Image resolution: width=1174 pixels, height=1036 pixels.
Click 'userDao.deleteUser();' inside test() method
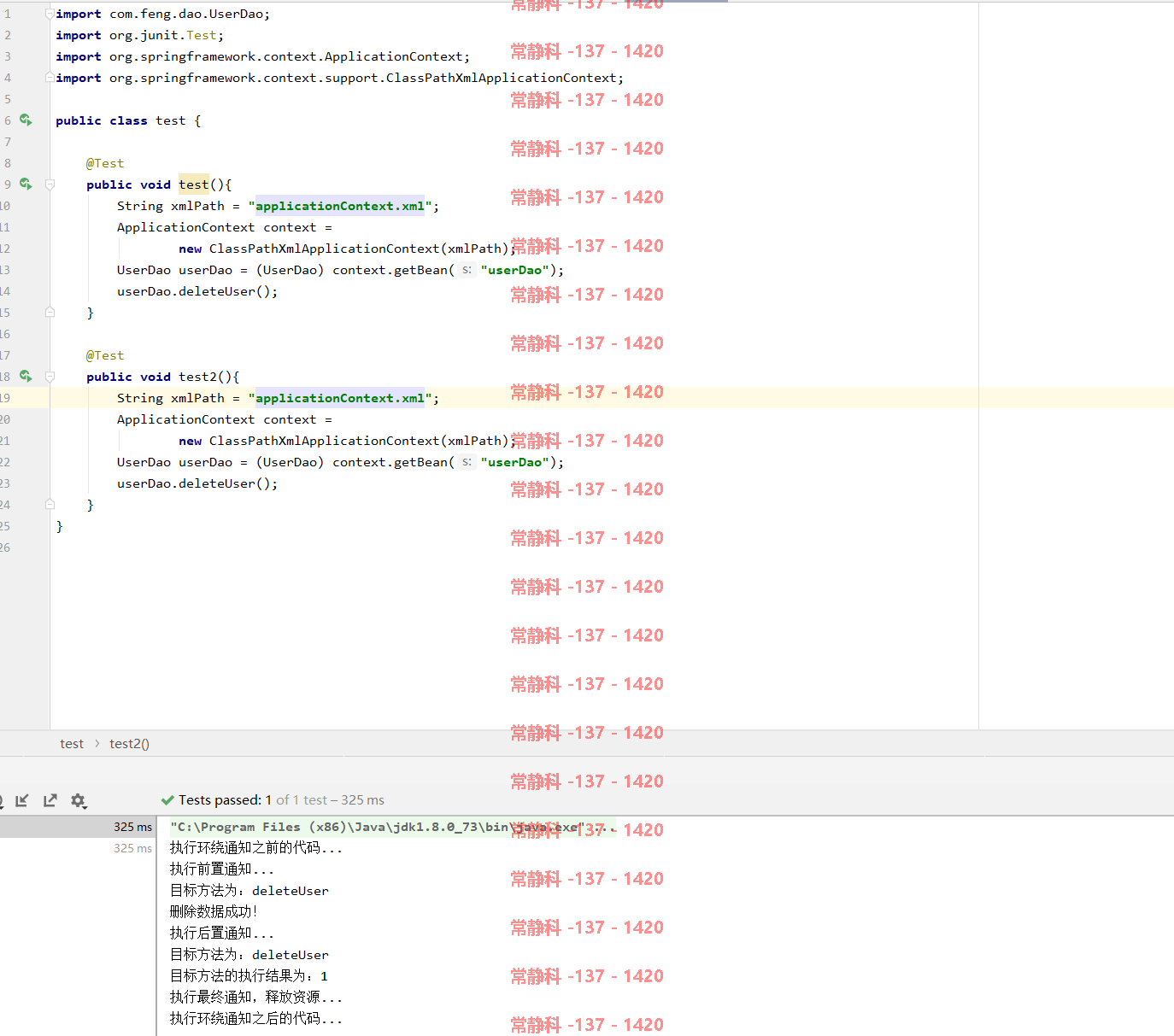(197, 291)
